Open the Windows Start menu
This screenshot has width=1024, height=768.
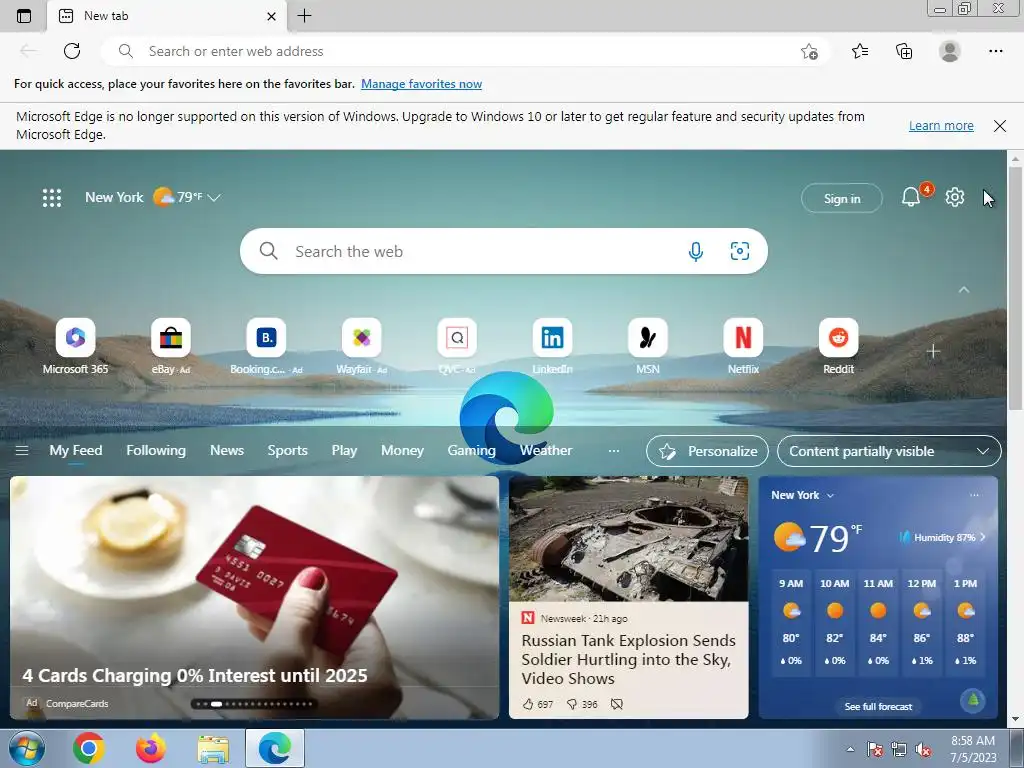27,748
